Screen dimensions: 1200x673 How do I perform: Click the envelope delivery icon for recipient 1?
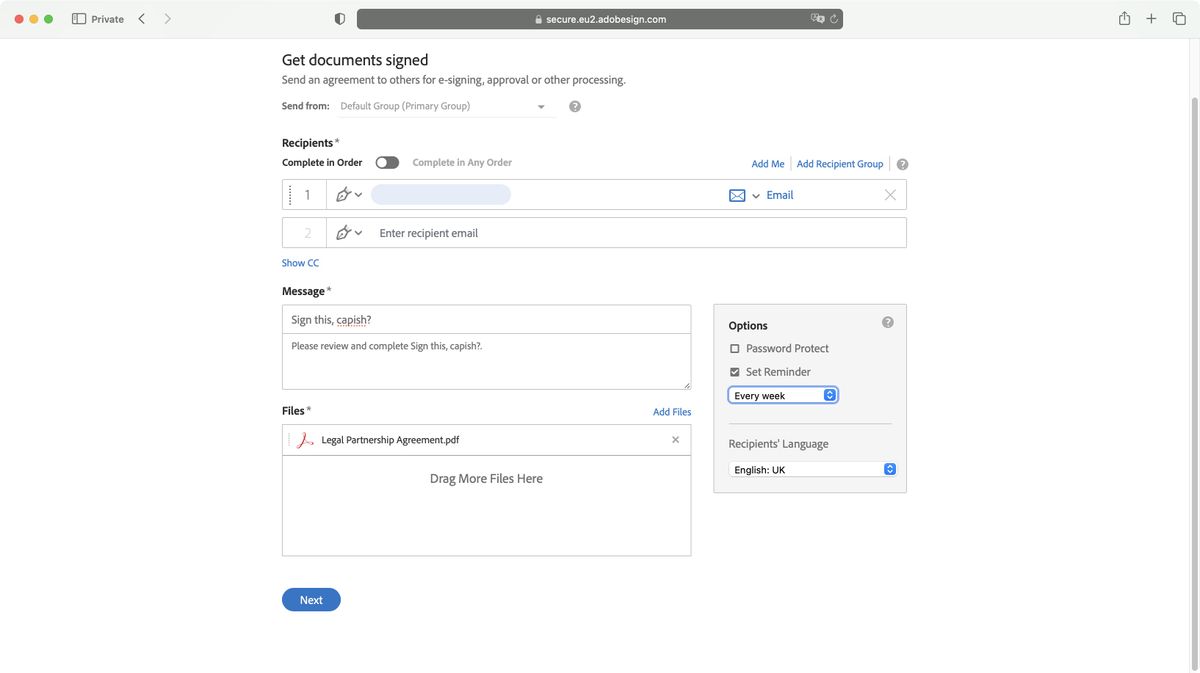[x=738, y=194]
